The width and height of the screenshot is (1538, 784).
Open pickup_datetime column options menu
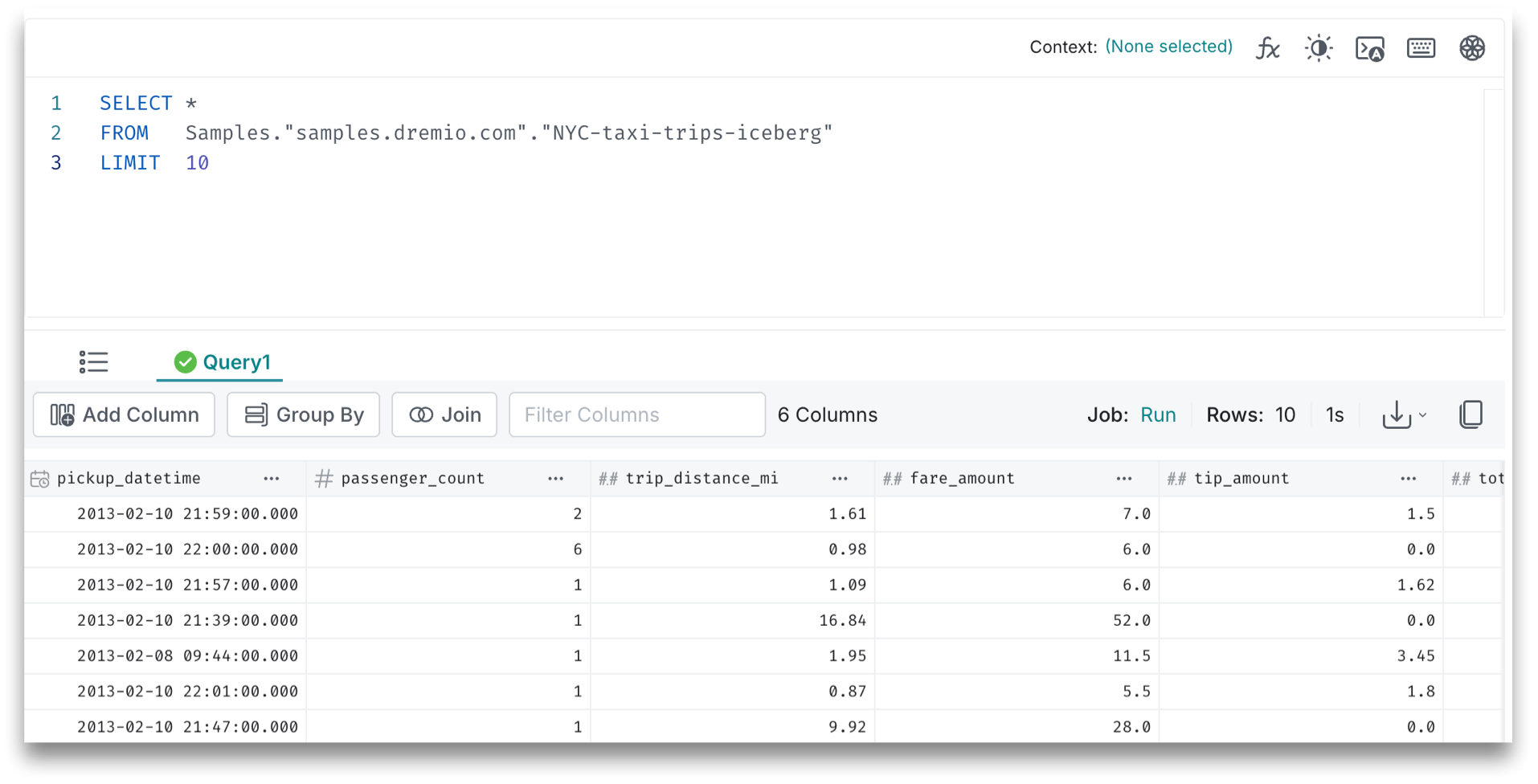click(272, 479)
